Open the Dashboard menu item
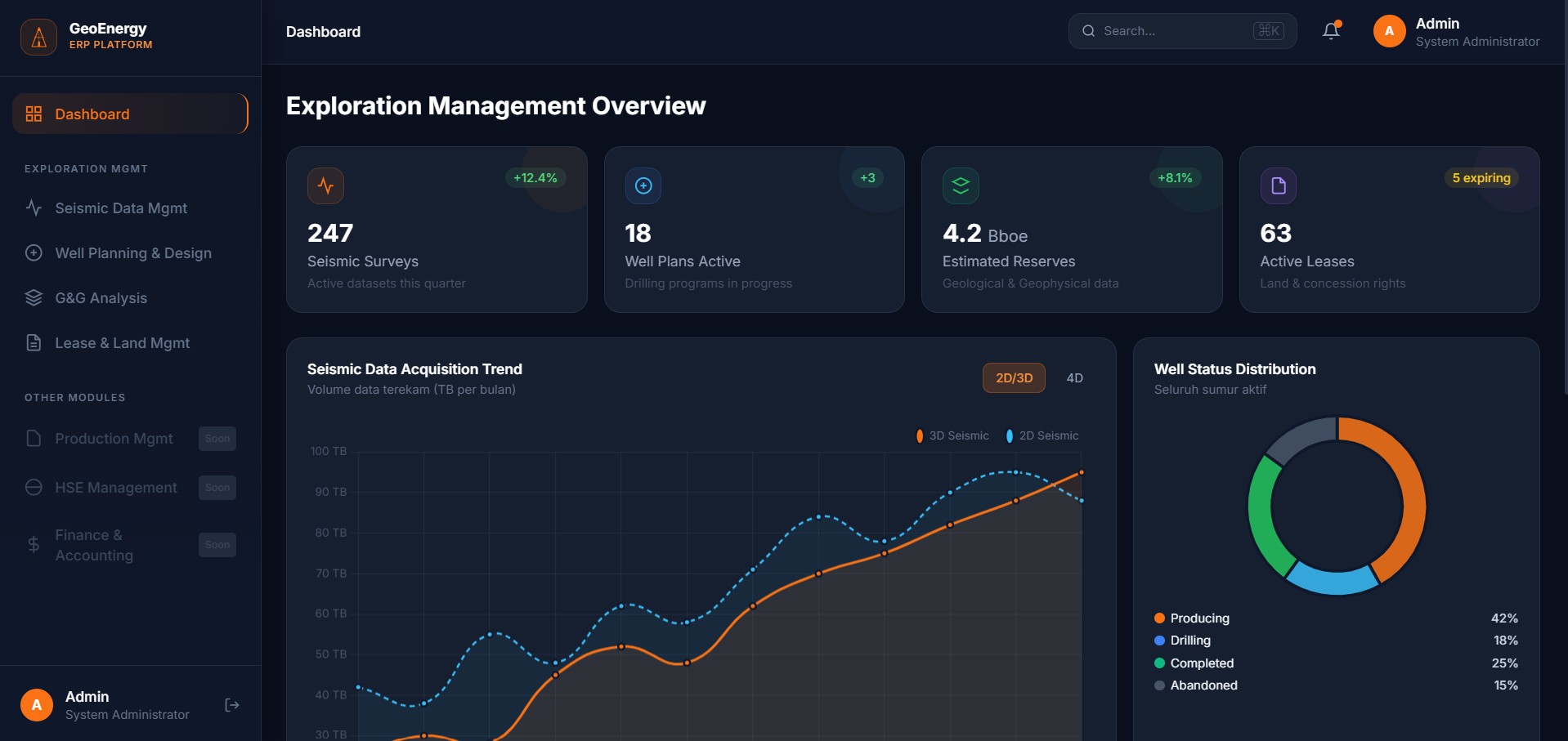This screenshot has height=741, width=1568. (130, 114)
